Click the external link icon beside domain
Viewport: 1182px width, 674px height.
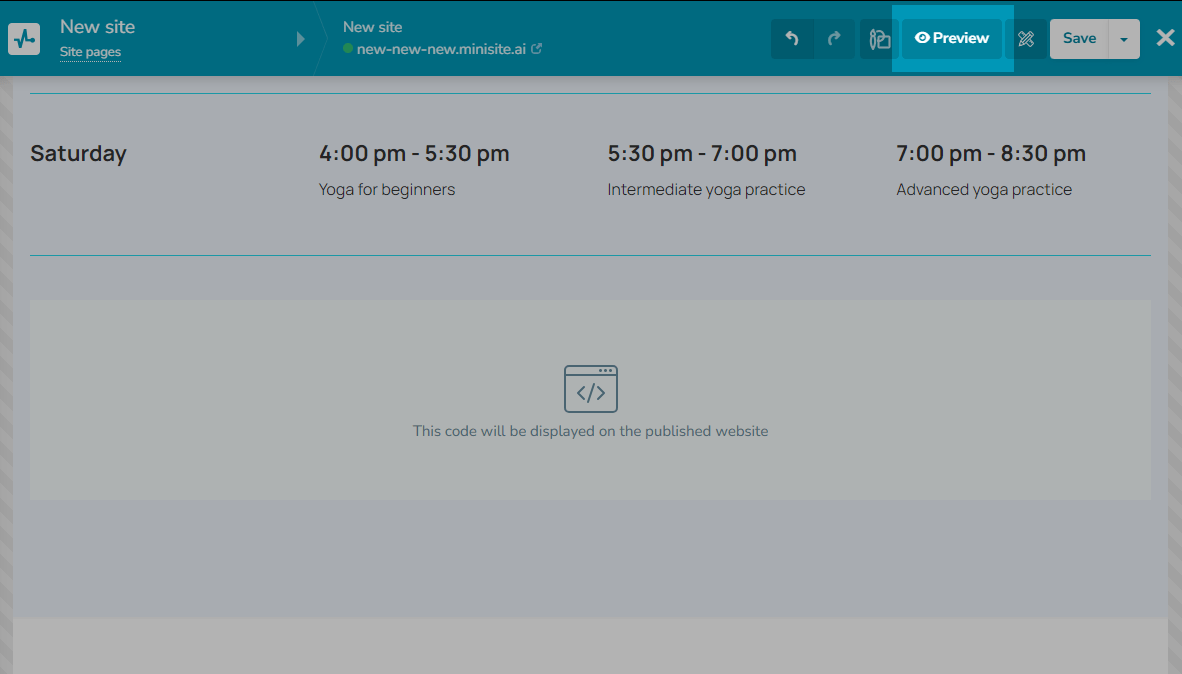(x=537, y=48)
